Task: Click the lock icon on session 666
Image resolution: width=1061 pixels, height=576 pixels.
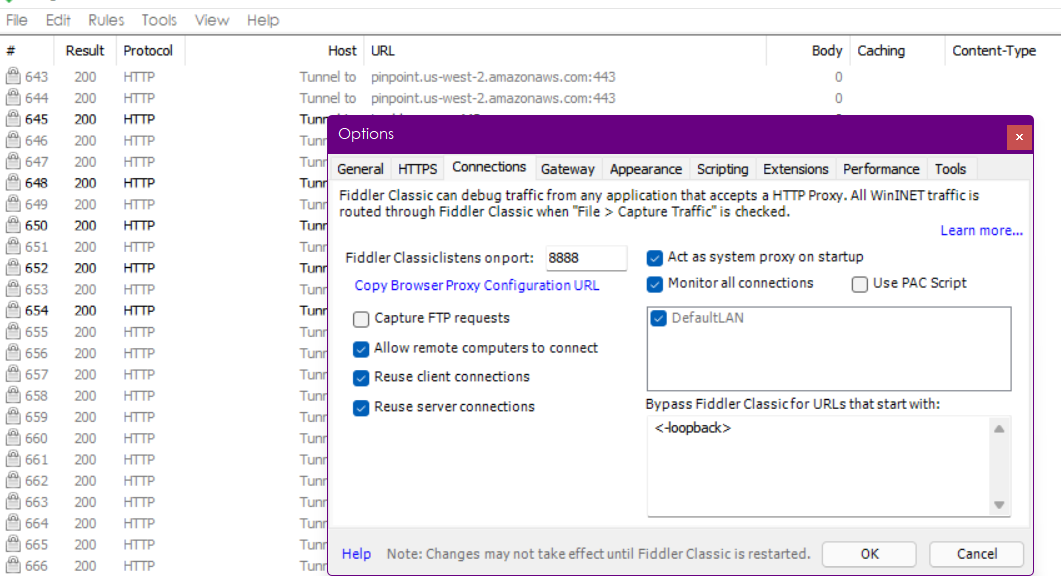Action: click(x=13, y=566)
